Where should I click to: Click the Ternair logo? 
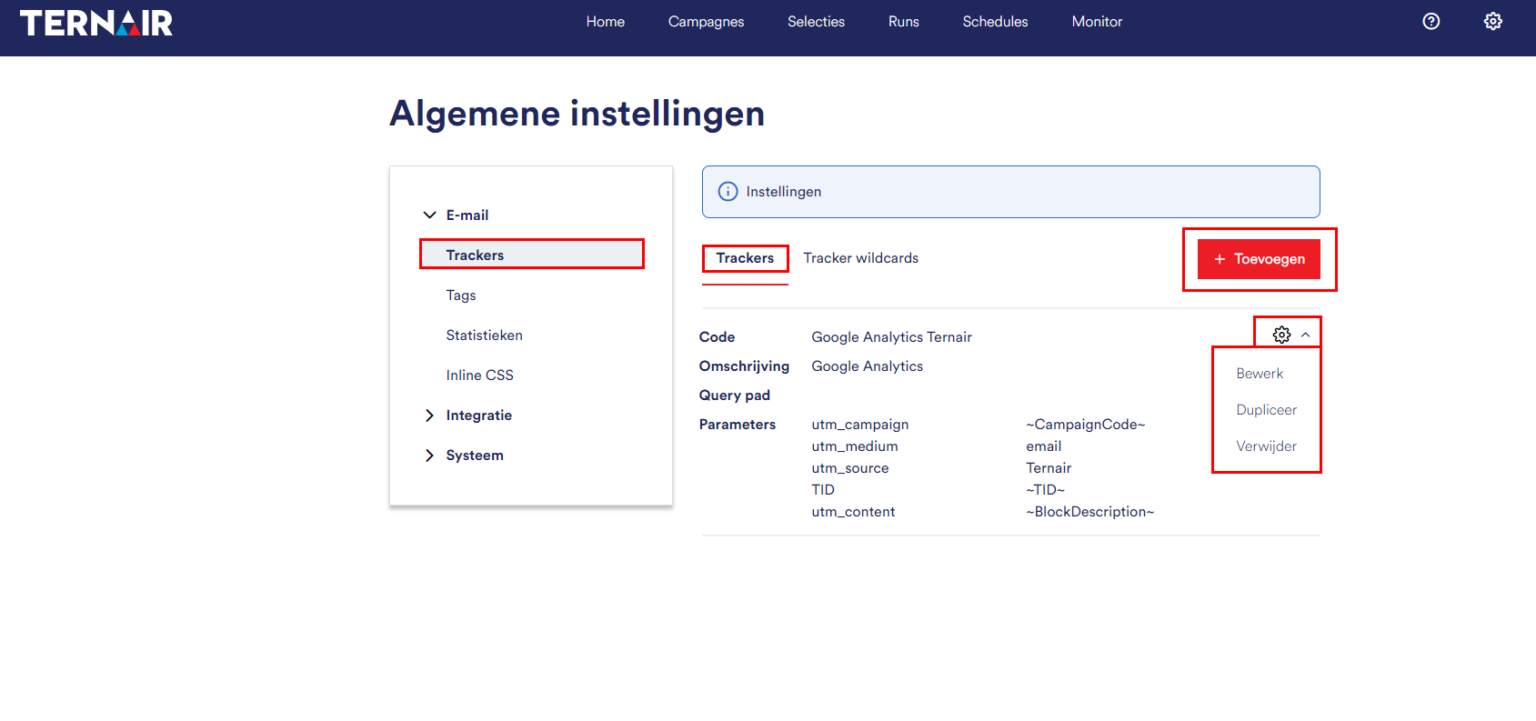coord(96,22)
